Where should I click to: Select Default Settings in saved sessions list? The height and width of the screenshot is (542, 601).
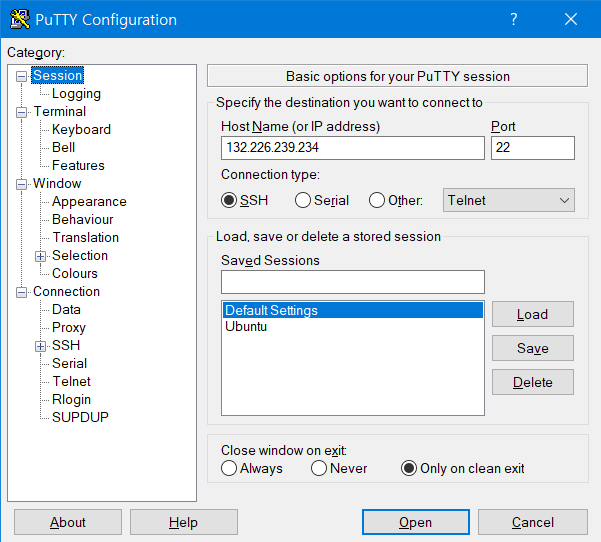(x=353, y=310)
